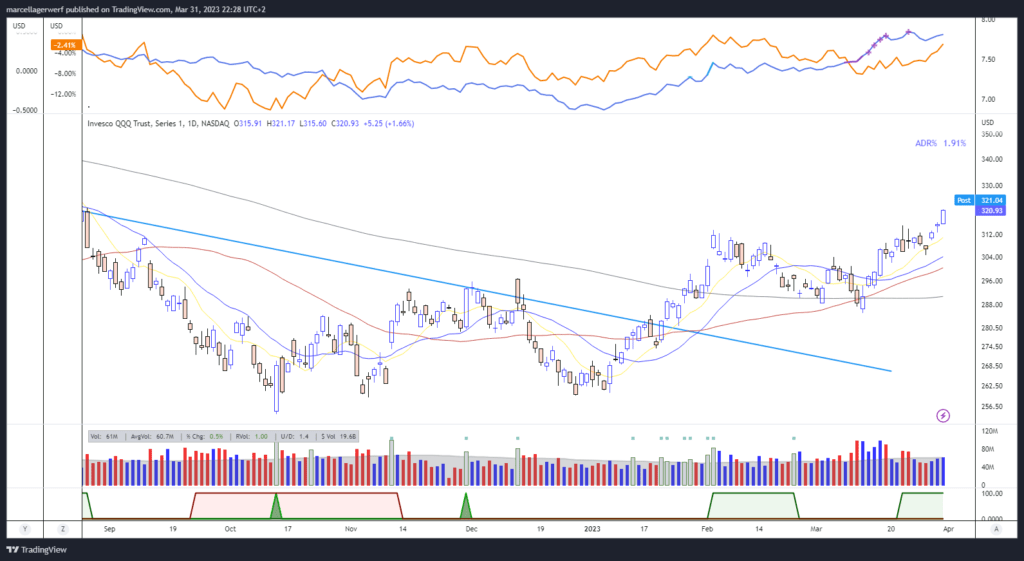This screenshot has height=561, width=1024.
Task: Click the +5.25 (+1.66%) change value
Action: (x=389, y=123)
